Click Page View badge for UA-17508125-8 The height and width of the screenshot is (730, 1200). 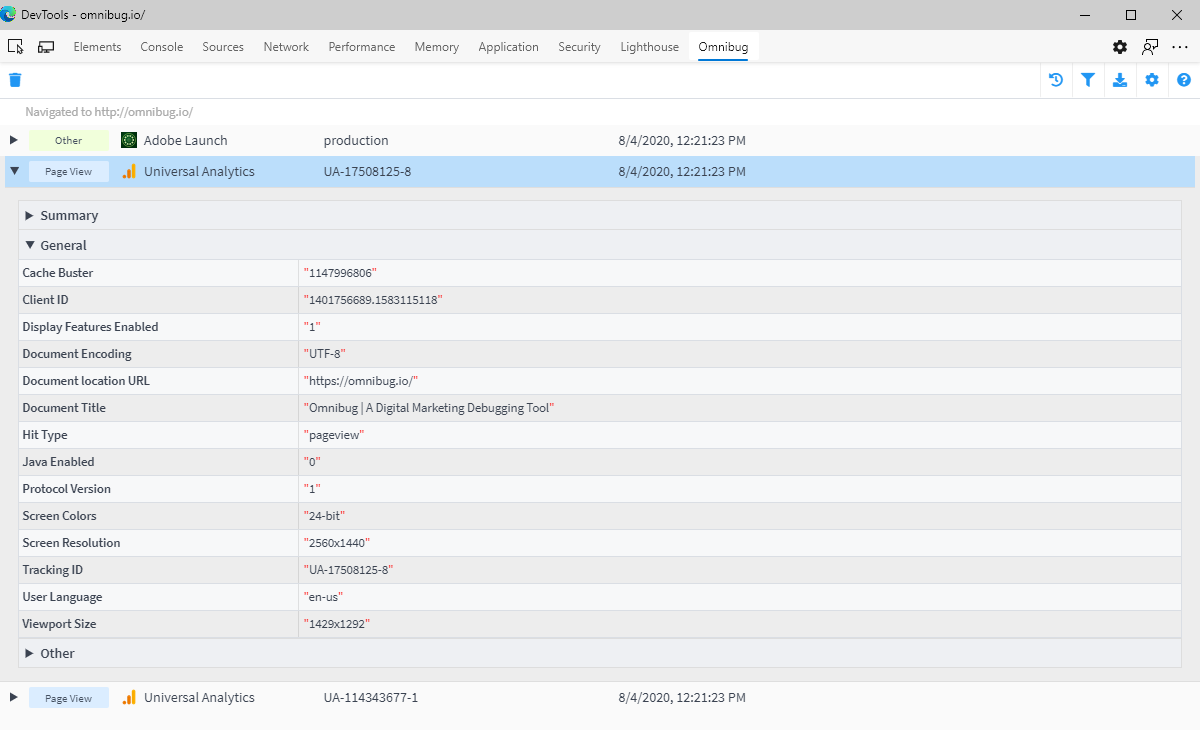point(69,172)
